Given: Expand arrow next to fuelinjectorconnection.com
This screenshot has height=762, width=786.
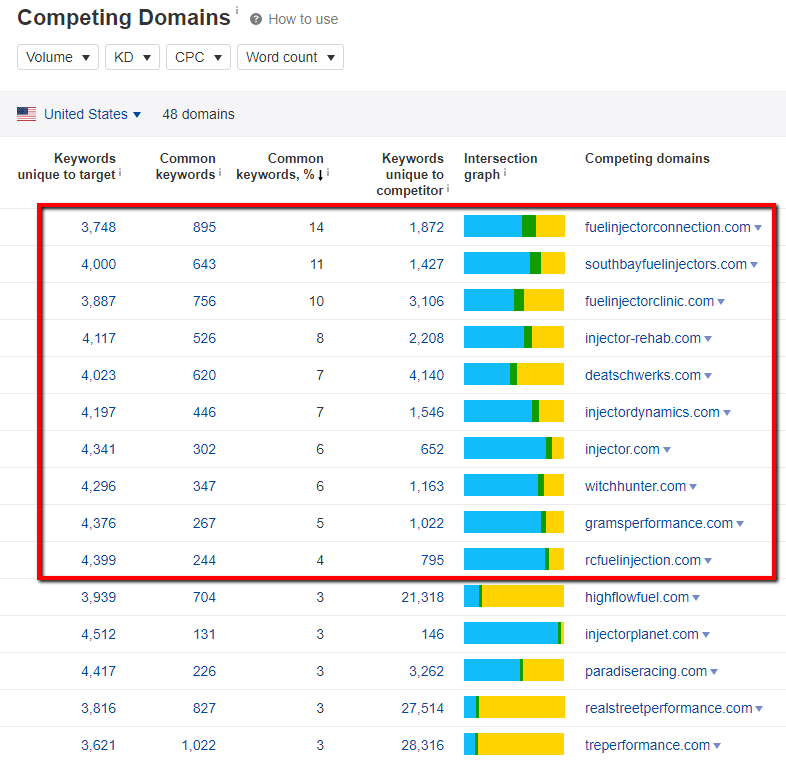Looking at the screenshot, I should coord(758,228).
